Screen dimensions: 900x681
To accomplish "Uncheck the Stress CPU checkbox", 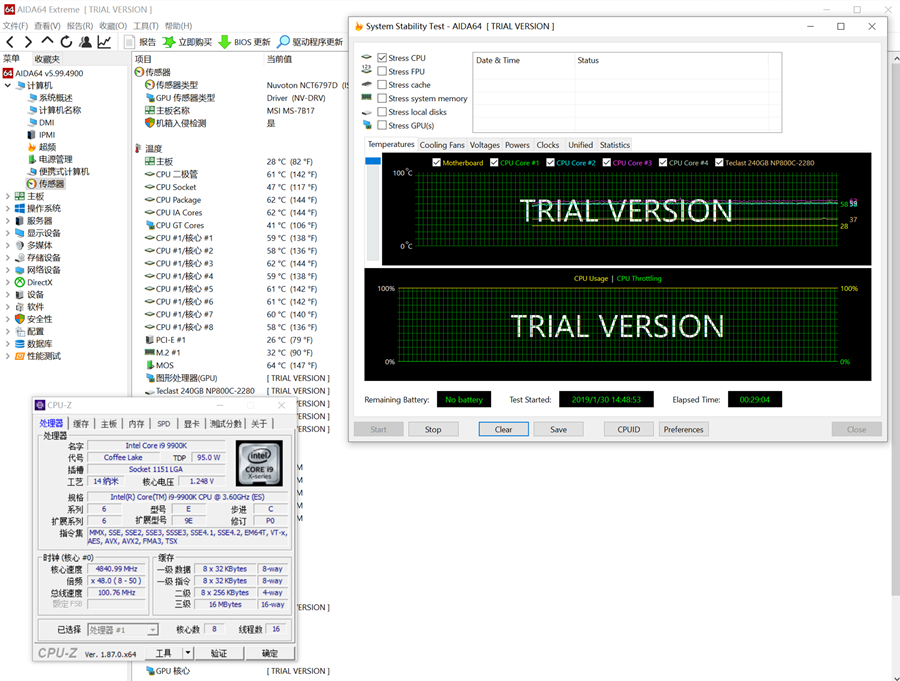I will [382, 58].
